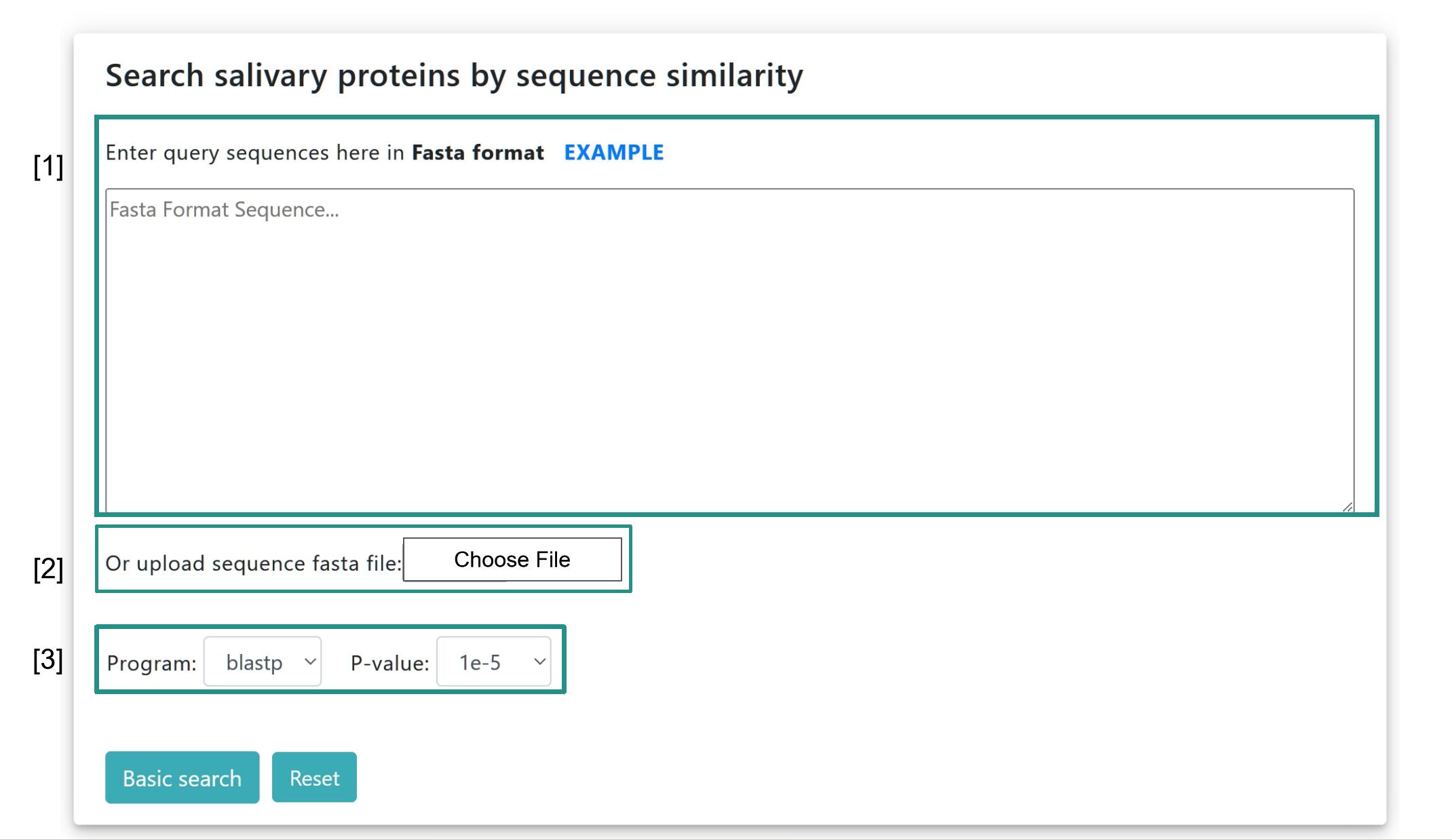
Task: Select the 'blastp' value text
Action: [254, 662]
